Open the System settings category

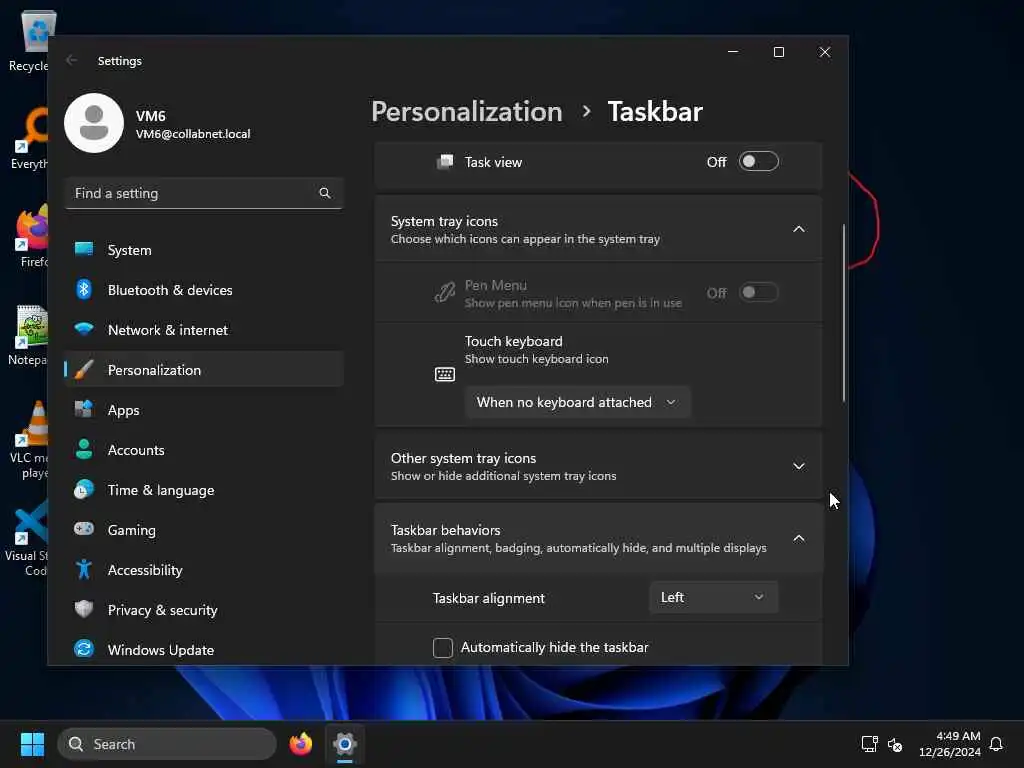coord(204,250)
